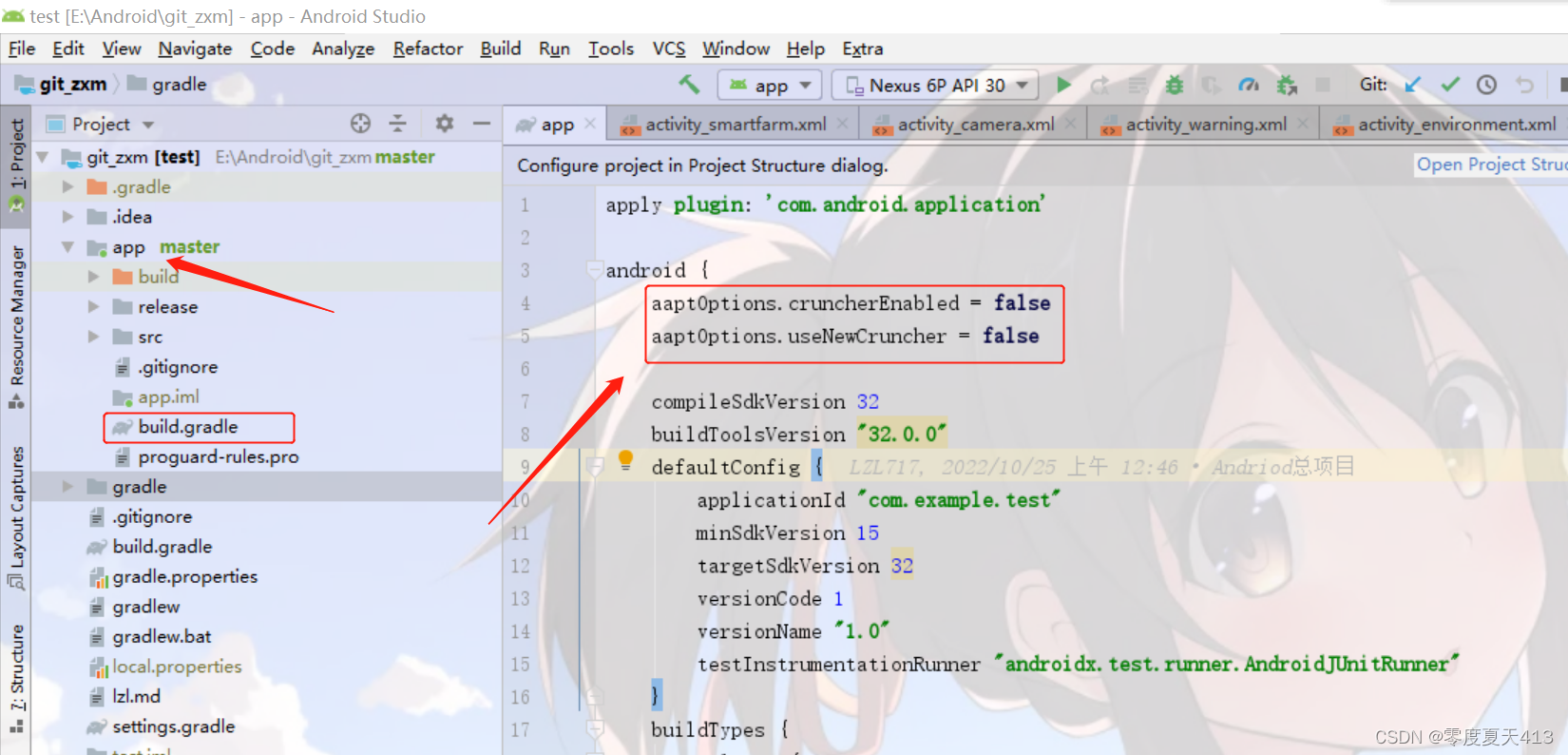This screenshot has width=1568, height=755.
Task: Click the Git Rollback undo icon
Action: tap(1524, 85)
